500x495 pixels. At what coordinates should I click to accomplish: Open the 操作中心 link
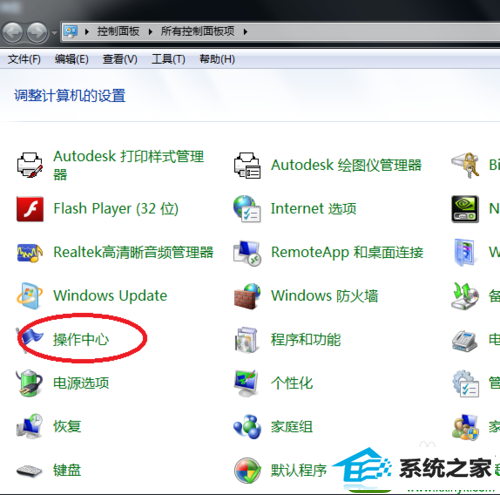coord(81,339)
